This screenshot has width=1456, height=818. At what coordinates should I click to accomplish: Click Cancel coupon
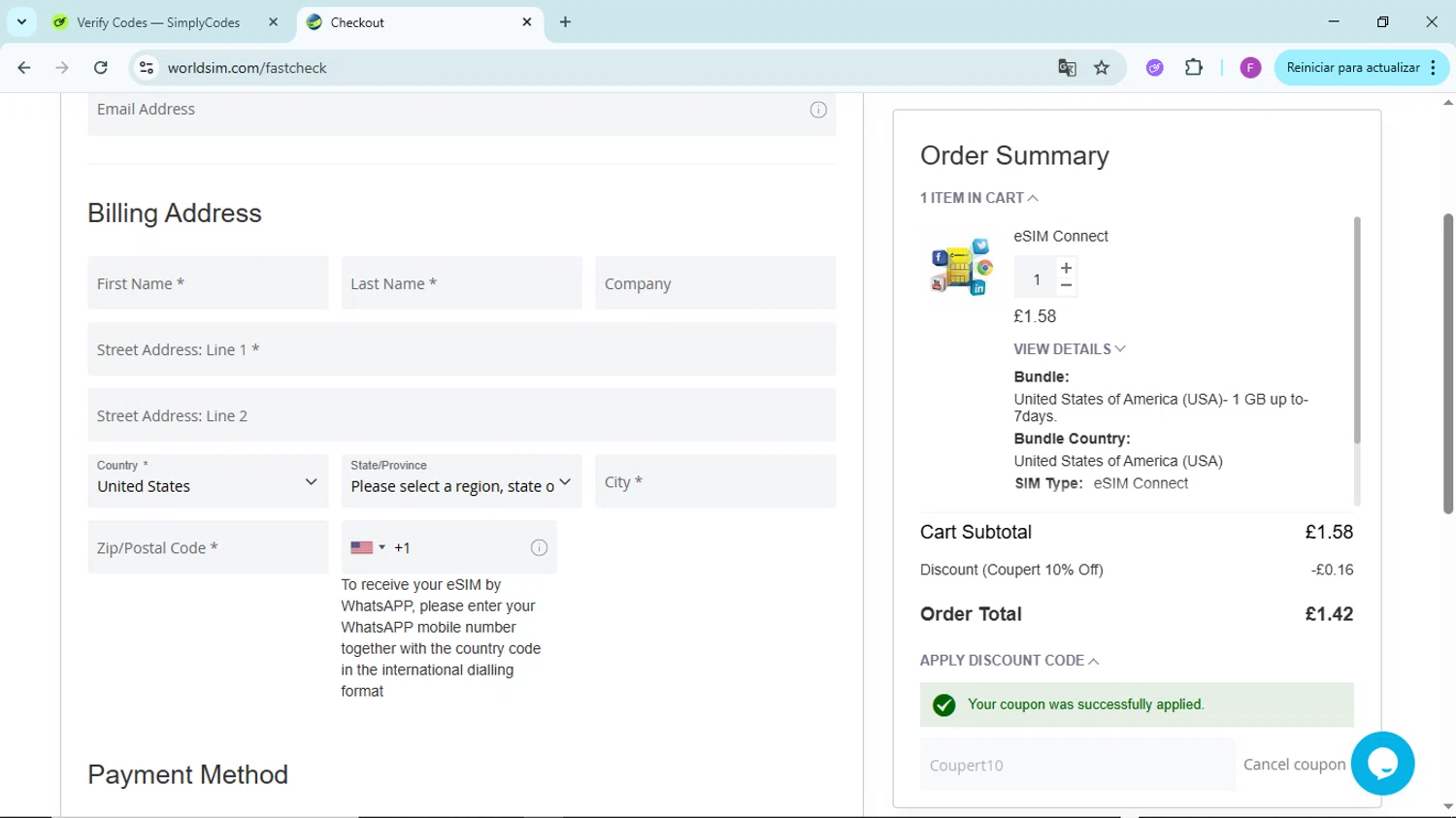1294,765
